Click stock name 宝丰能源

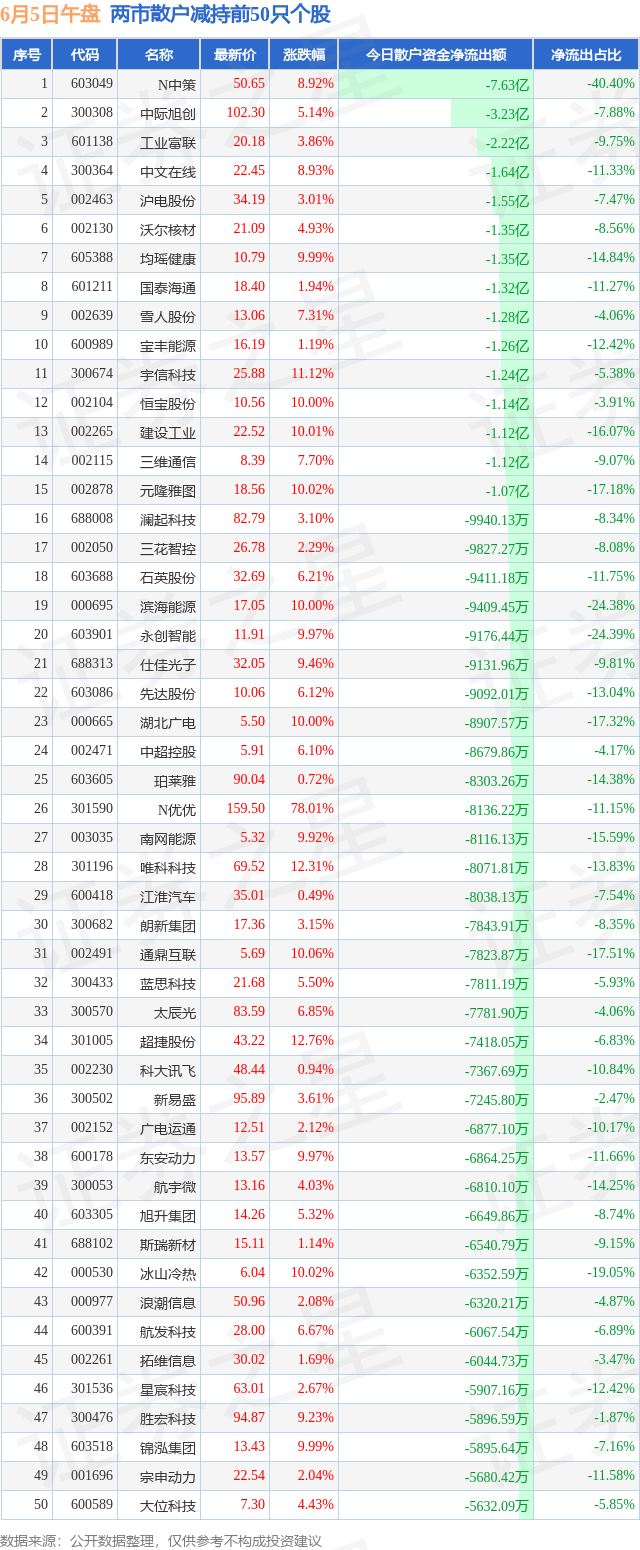coord(168,345)
